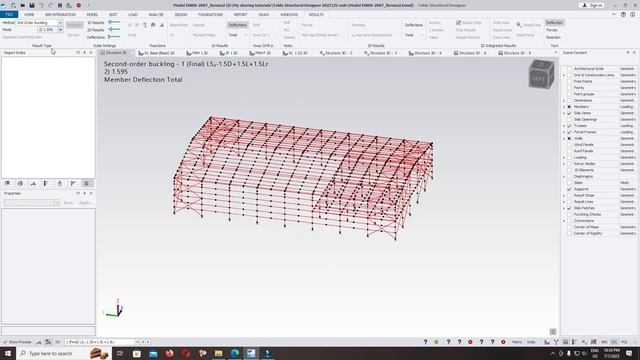Open the Mail app from the taskbar

pyautogui.click(x=153, y=353)
